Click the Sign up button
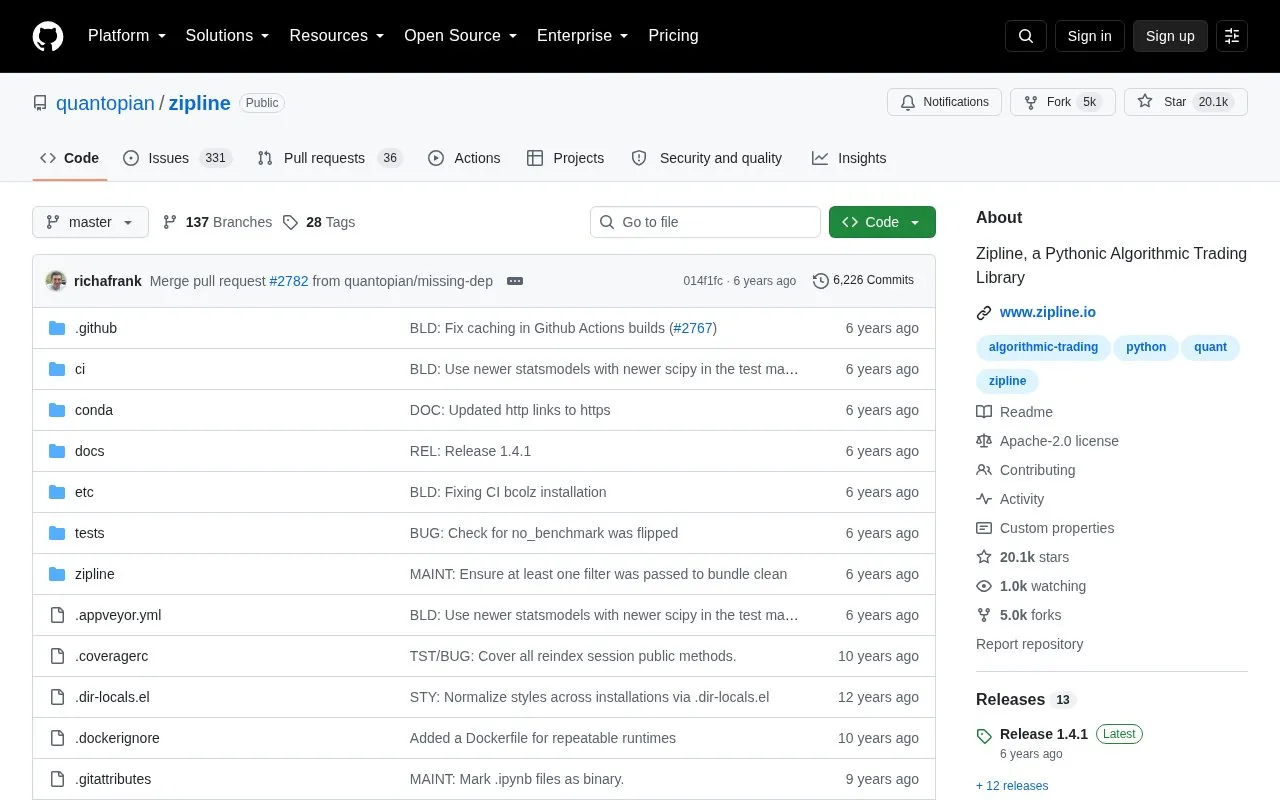The image size is (1280, 800). (x=1170, y=36)
